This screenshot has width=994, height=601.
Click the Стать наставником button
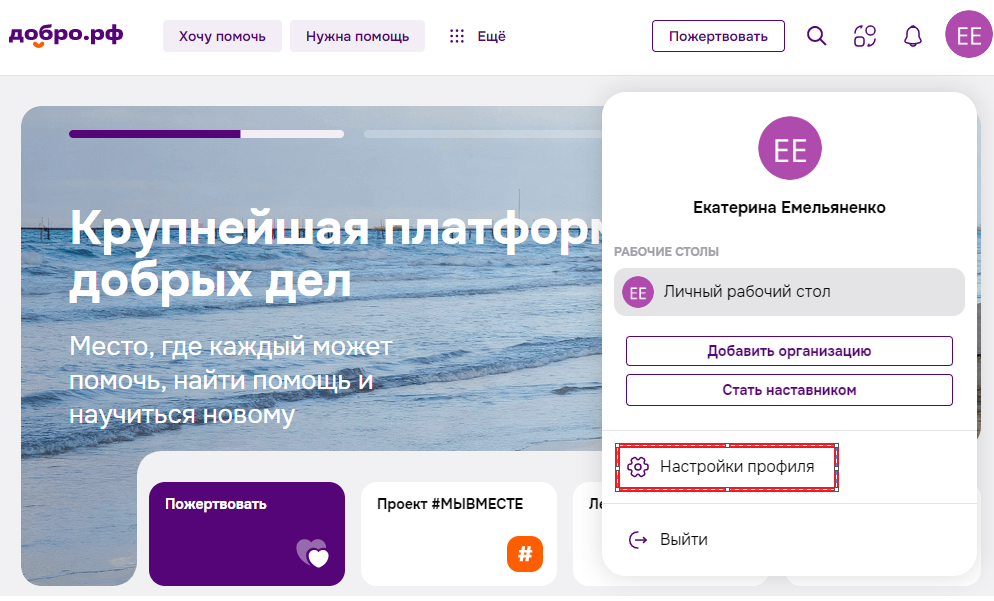point(789,390)
